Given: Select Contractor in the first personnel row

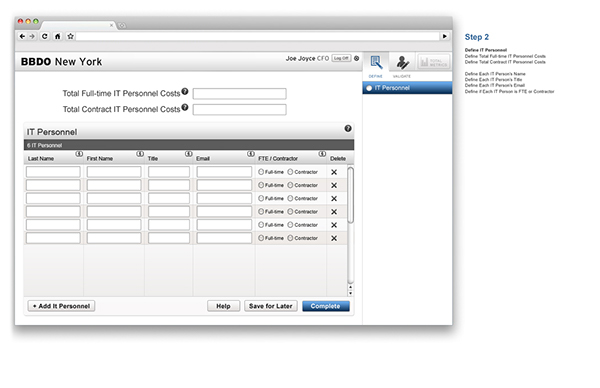Looking at the screenshot, I should point(290,172).
